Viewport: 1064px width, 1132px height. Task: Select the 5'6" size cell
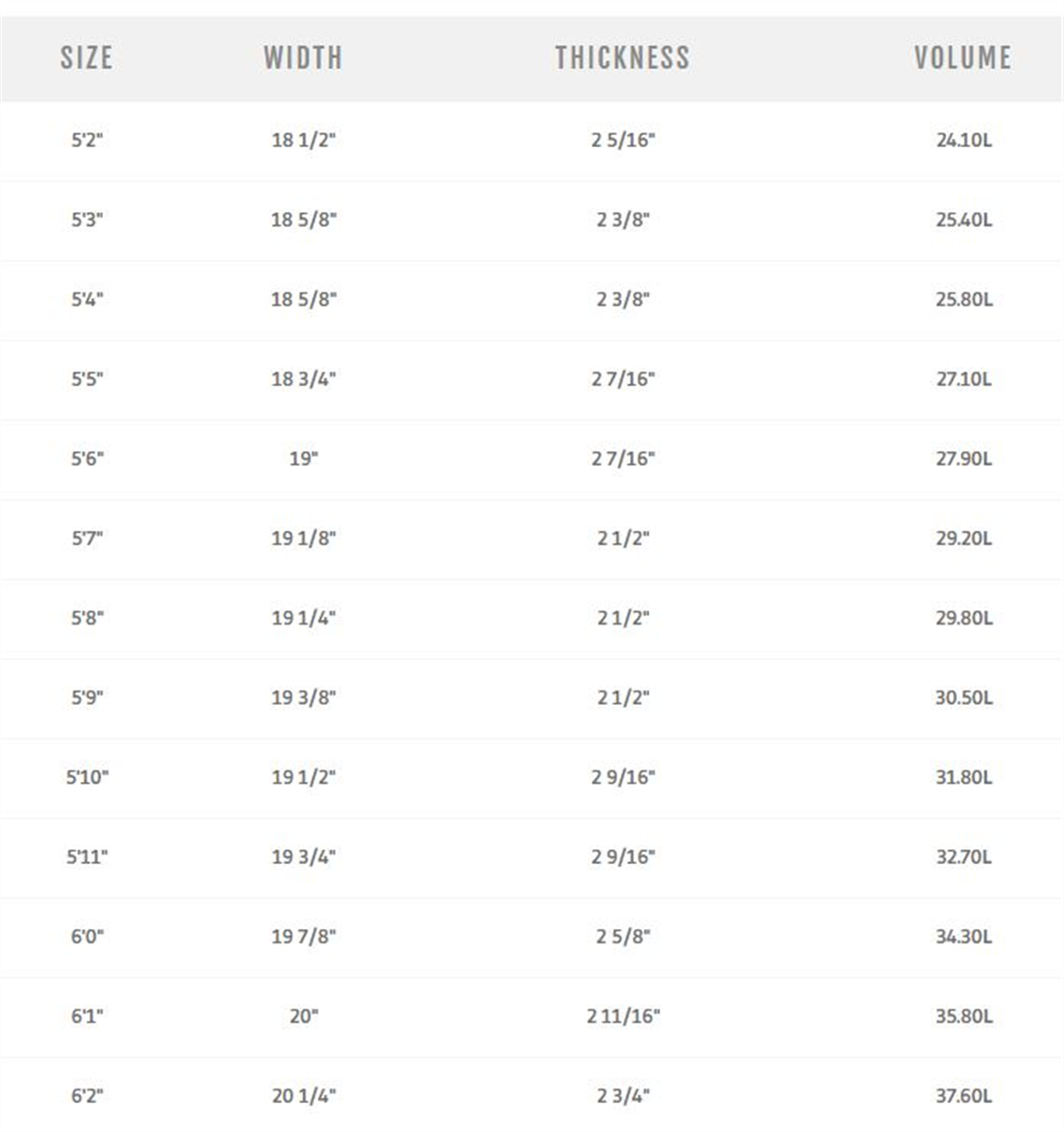pyautogui.click(x=87, y=458)
